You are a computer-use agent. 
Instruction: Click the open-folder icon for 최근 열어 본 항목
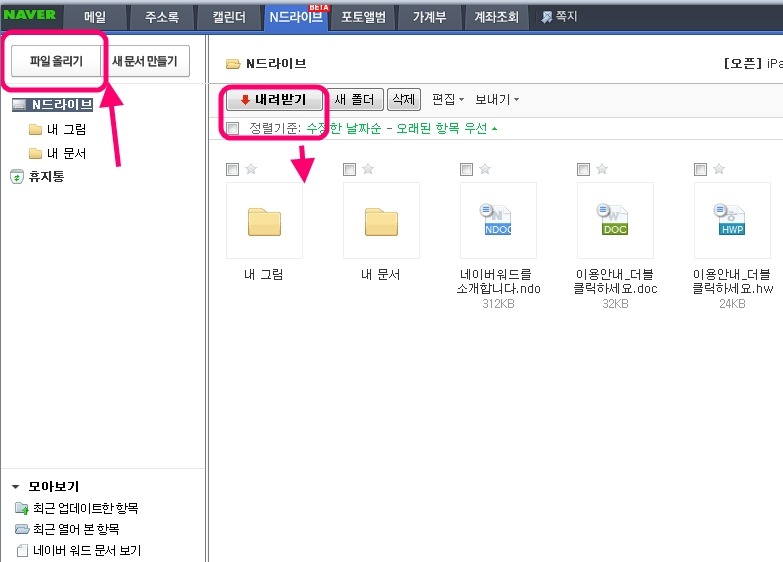tap(21, 529)
